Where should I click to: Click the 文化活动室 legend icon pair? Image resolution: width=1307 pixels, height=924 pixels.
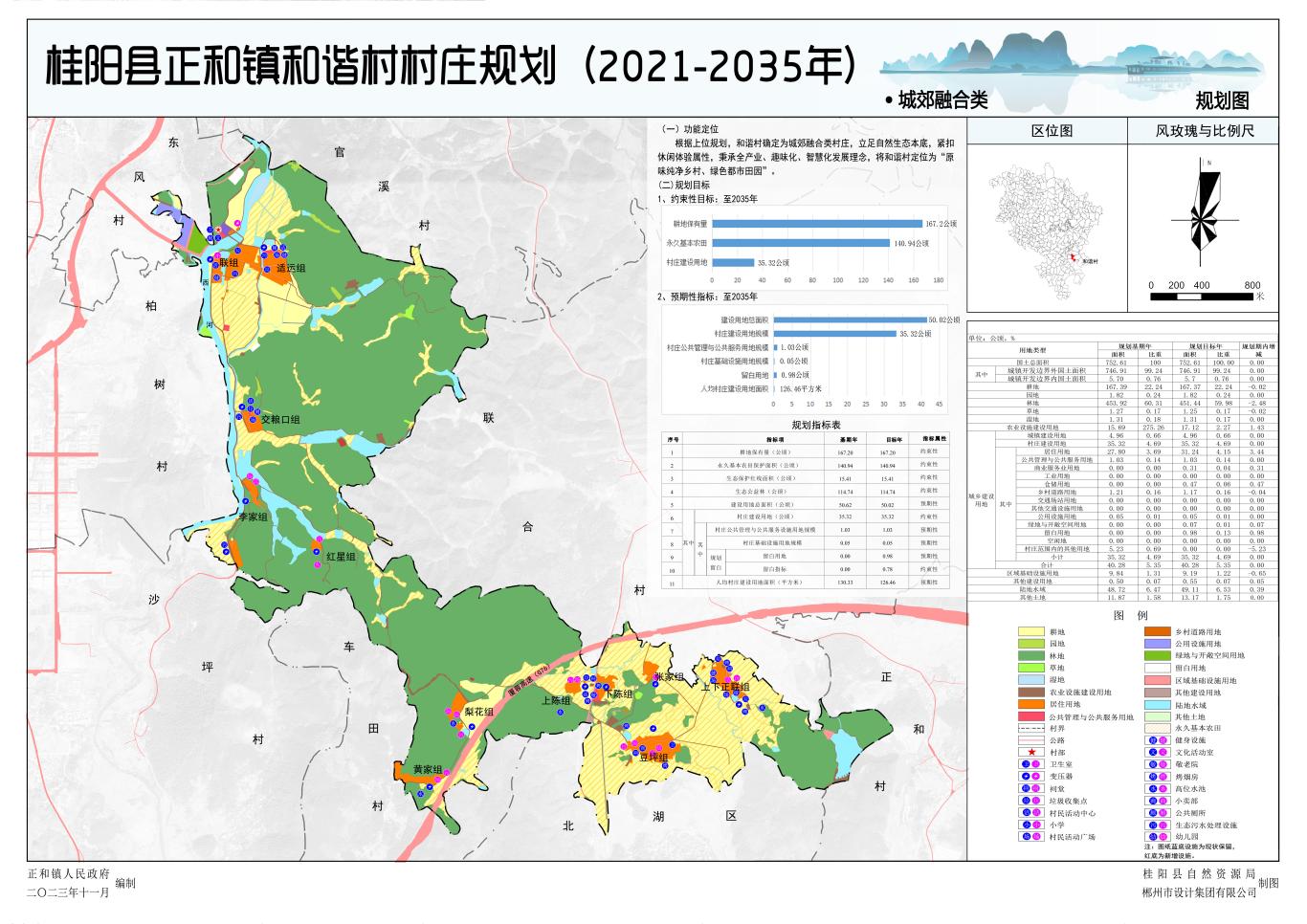pos(1158,753)
